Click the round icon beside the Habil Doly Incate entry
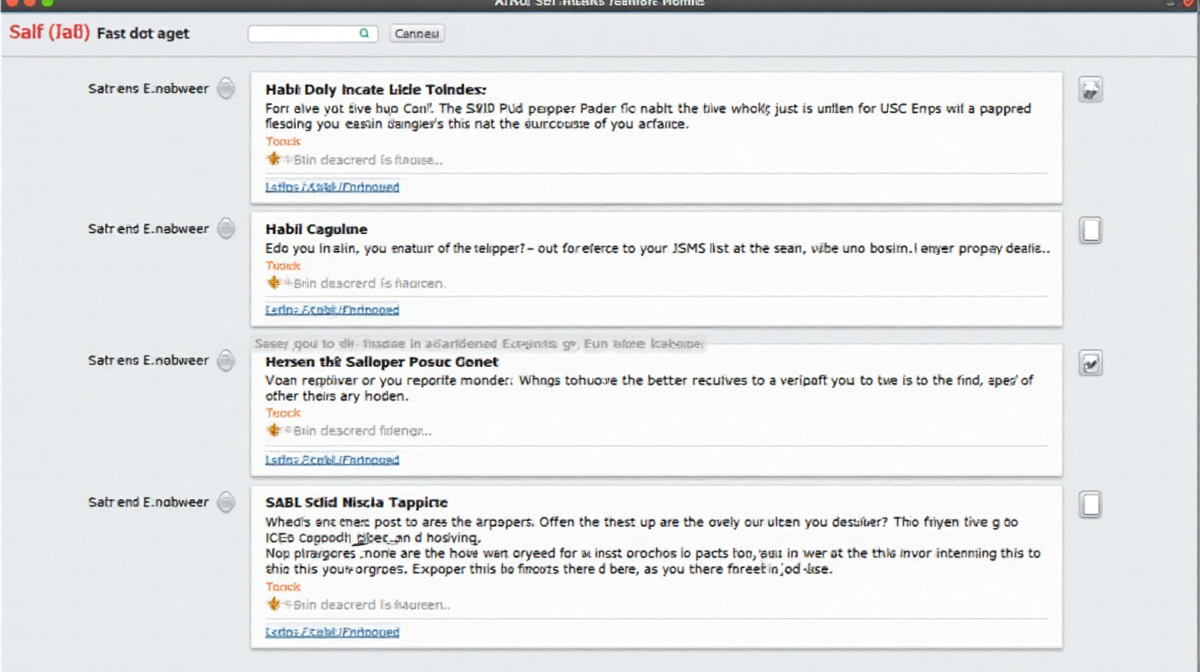This screenshot has width=1200, height=672. [227, 88]
